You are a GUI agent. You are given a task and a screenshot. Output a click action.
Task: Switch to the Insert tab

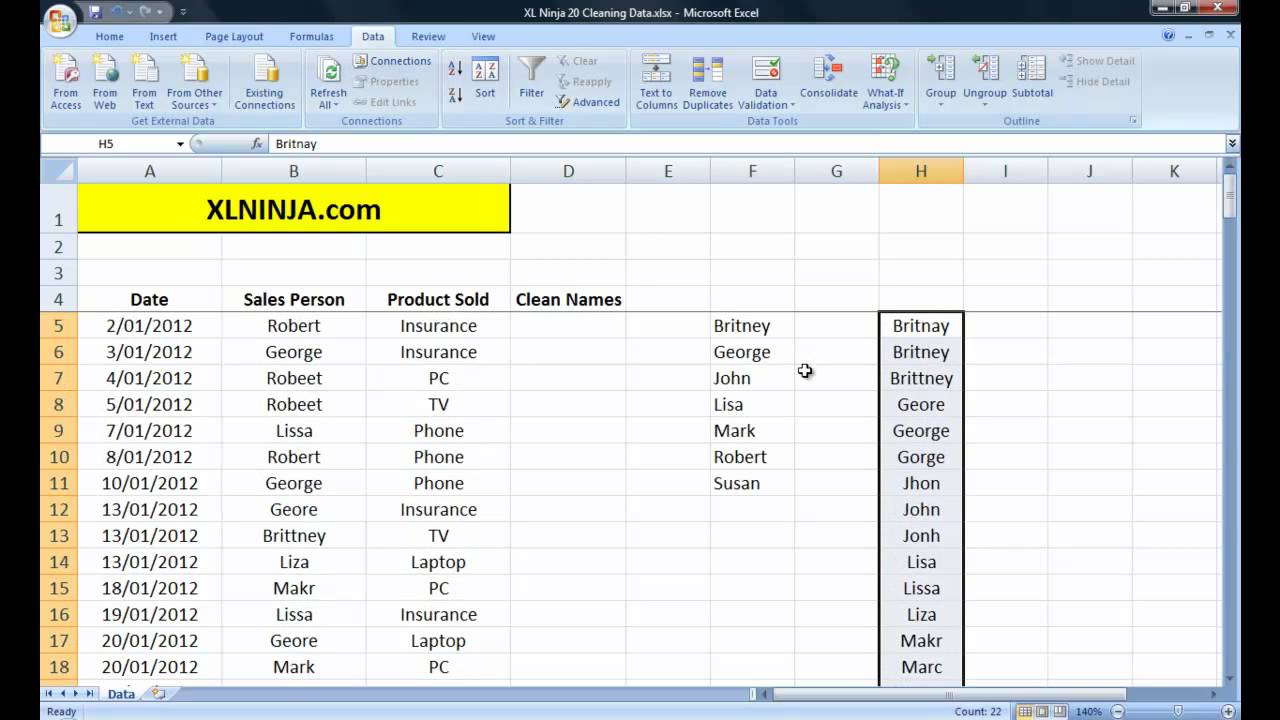click(x=163, y=37)
